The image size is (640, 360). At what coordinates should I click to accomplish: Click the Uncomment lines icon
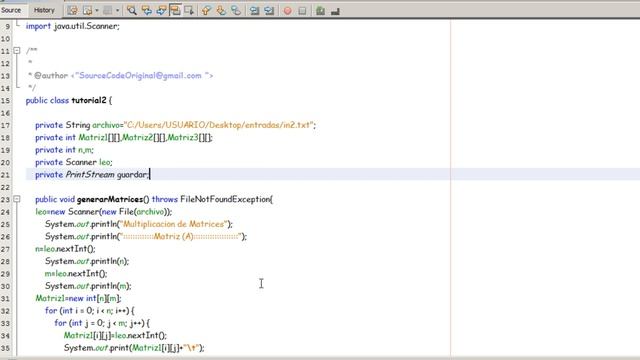(335, 11)
